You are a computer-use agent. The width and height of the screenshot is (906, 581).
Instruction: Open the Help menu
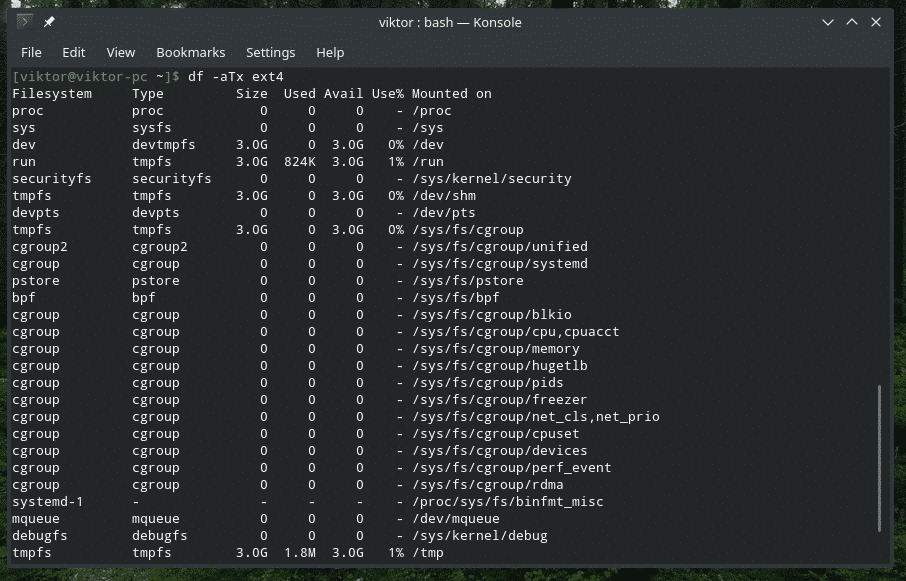[x=330, y=52]
